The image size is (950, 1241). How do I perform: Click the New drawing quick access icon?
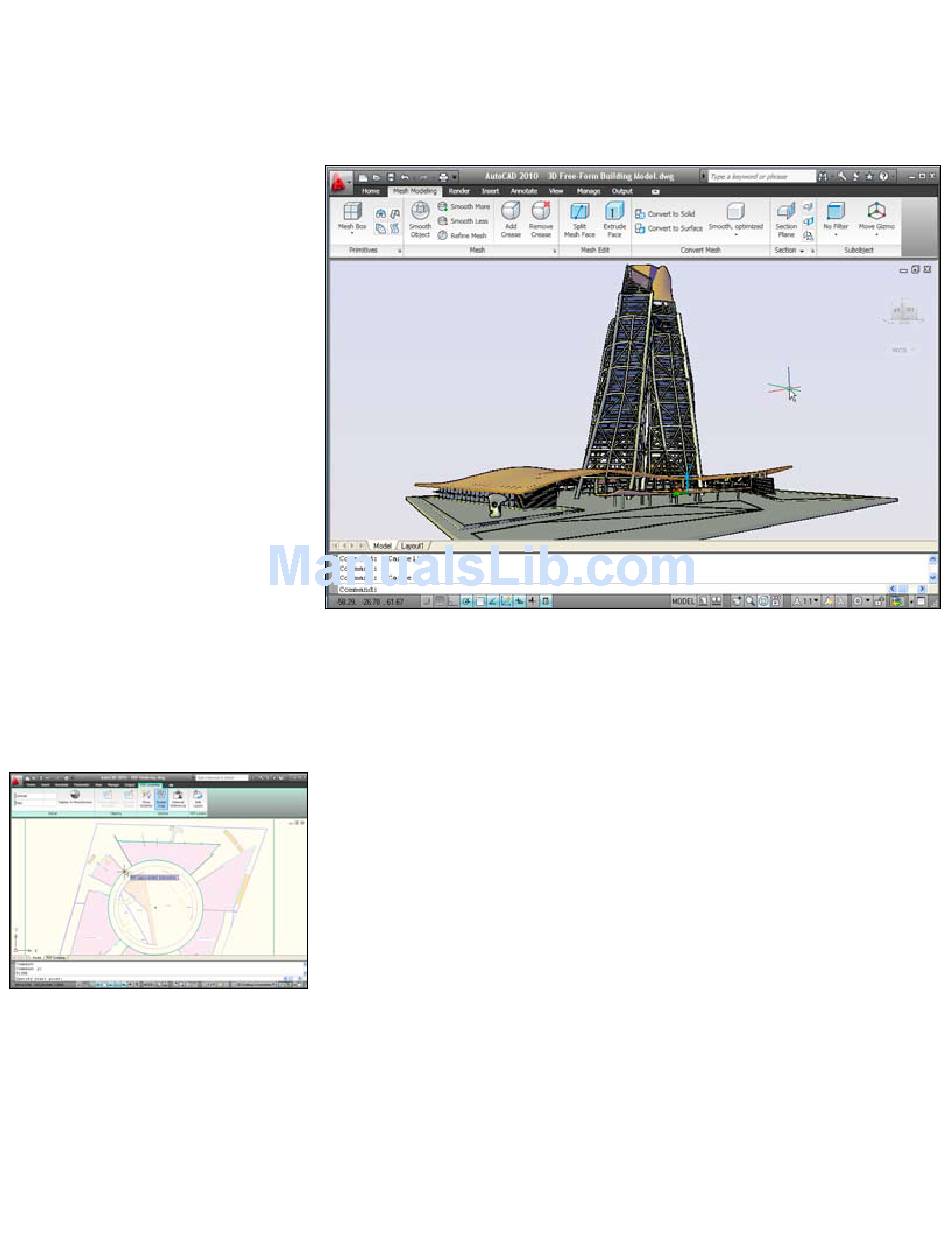click(364, 177)
